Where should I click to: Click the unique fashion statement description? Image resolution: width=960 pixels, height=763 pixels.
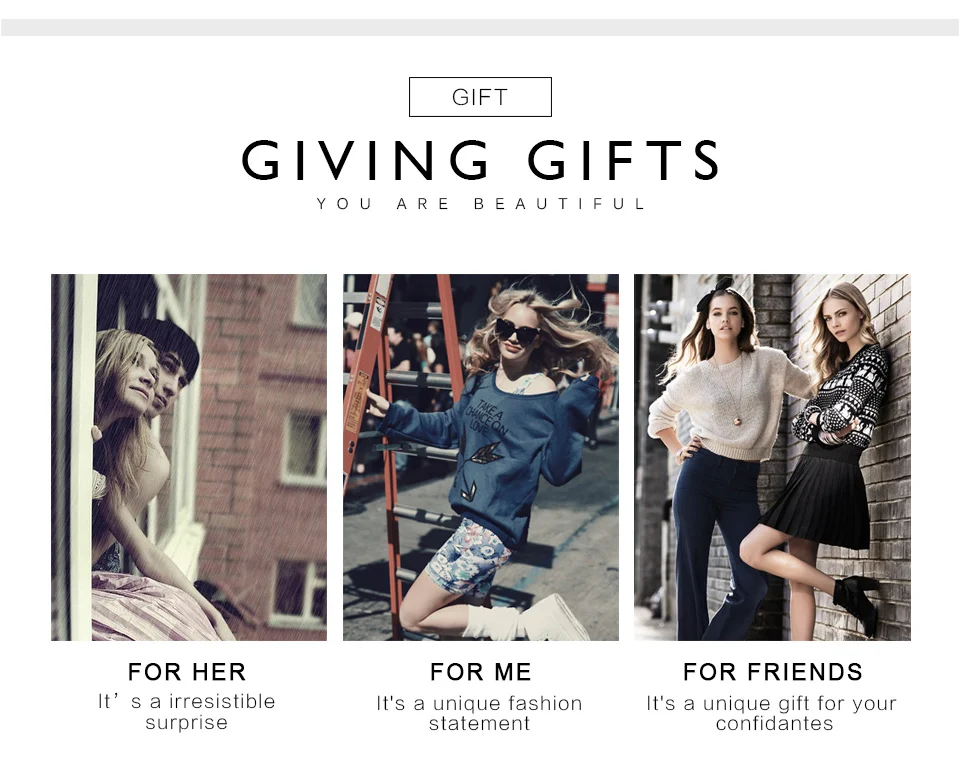479,713
